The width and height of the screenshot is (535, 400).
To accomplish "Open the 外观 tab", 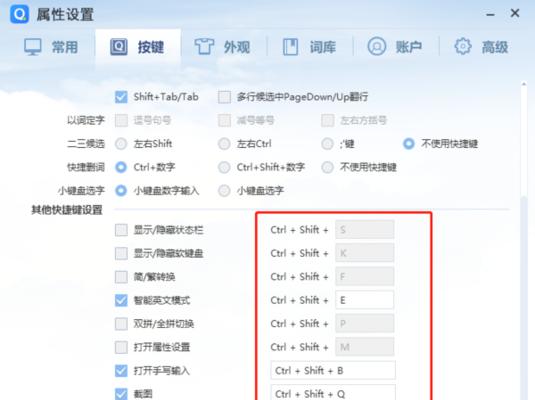I will click(x=223, y=47).
